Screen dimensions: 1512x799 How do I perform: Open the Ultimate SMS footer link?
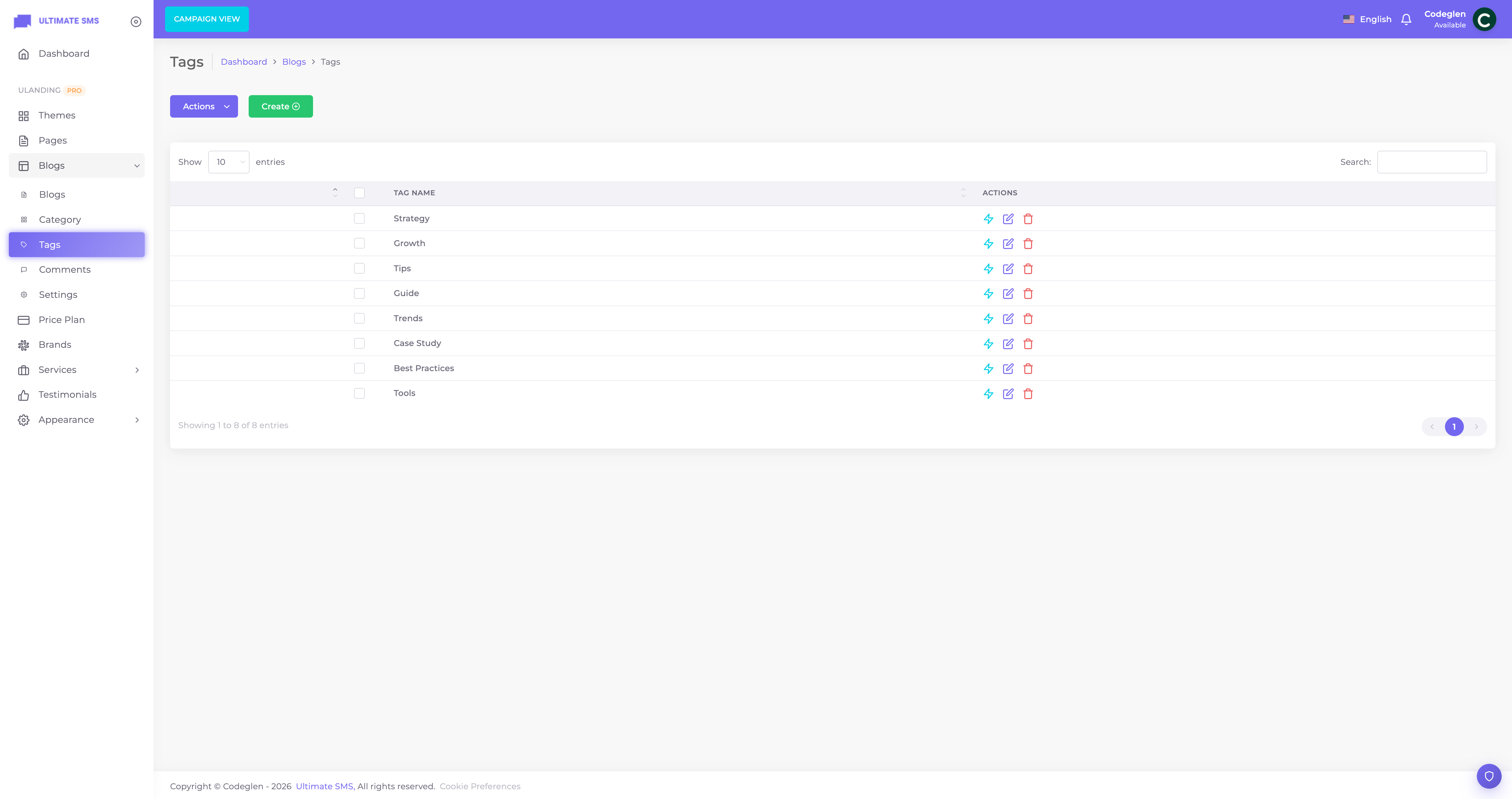tap(324, 786)
